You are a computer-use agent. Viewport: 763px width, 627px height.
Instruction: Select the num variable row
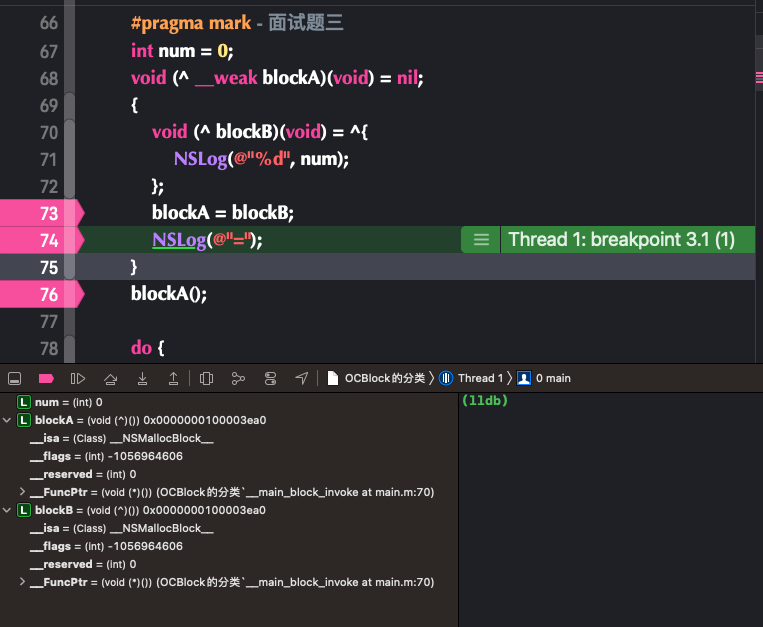[229, 402]
